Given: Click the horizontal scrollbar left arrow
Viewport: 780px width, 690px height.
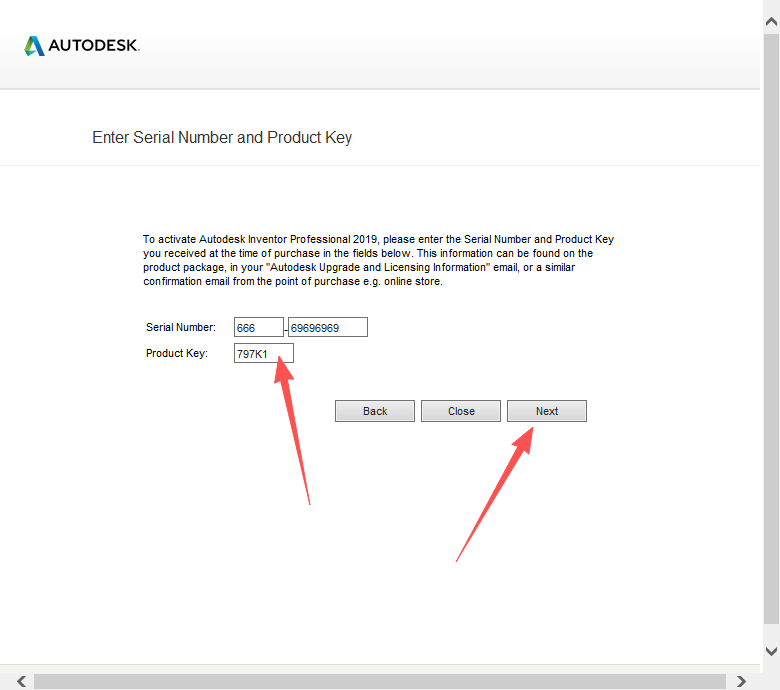Looking at the screenshot, I should 21,681.
